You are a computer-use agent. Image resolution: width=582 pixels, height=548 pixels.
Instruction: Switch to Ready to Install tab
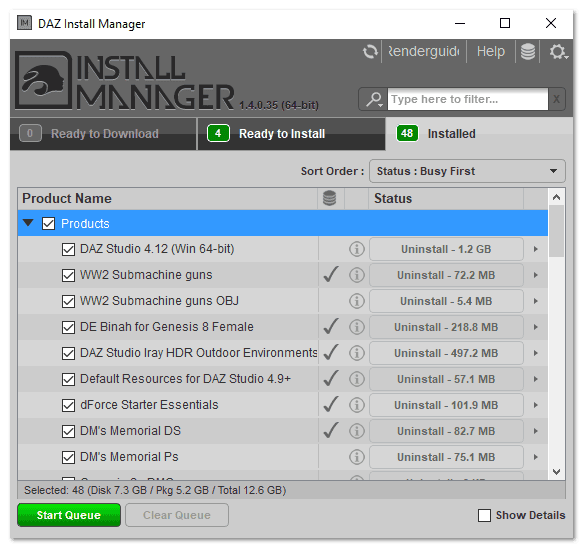point(291,134)
